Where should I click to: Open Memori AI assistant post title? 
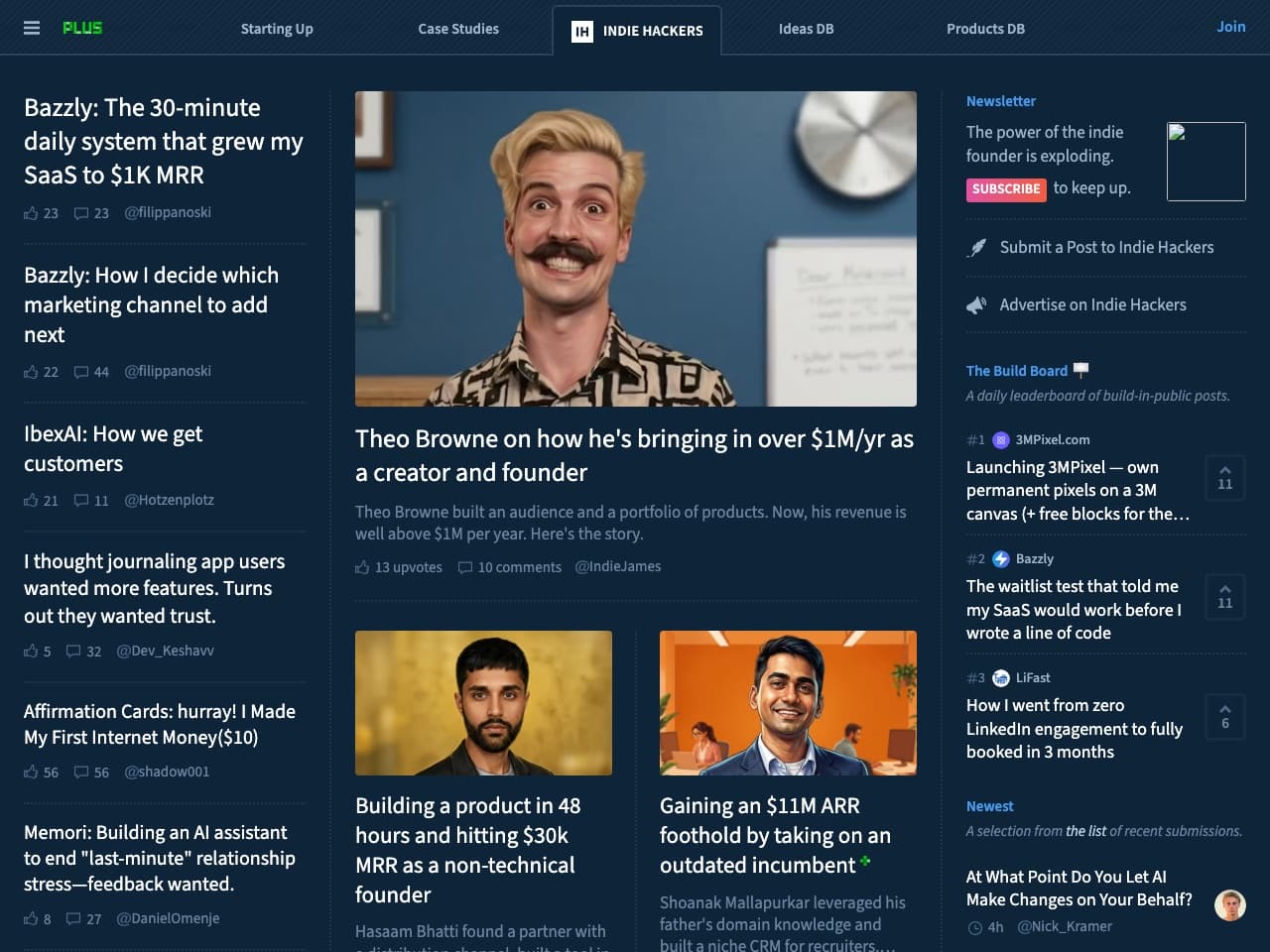coord(160,859)
